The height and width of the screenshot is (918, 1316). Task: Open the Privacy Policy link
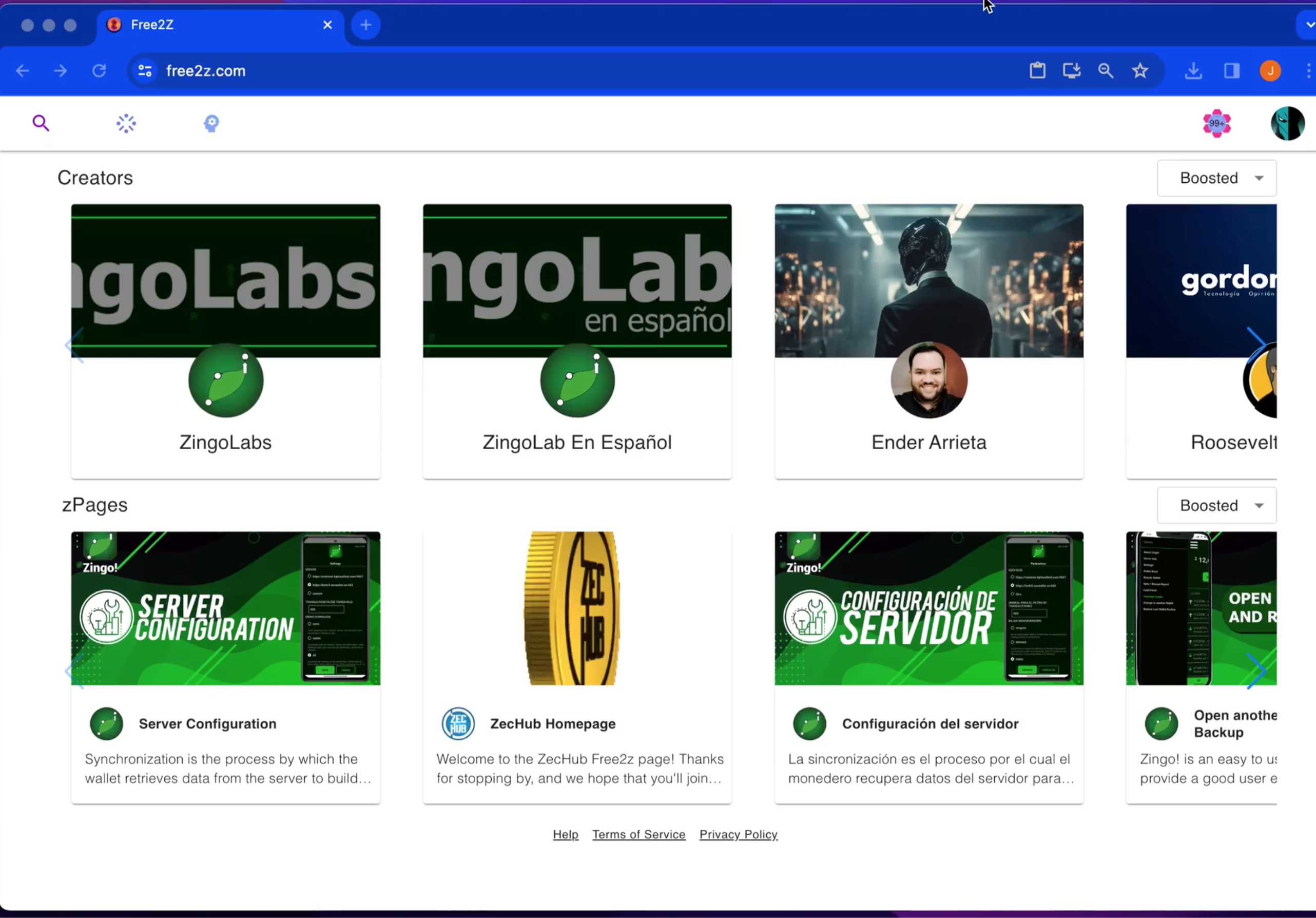[x=738, y=834]
